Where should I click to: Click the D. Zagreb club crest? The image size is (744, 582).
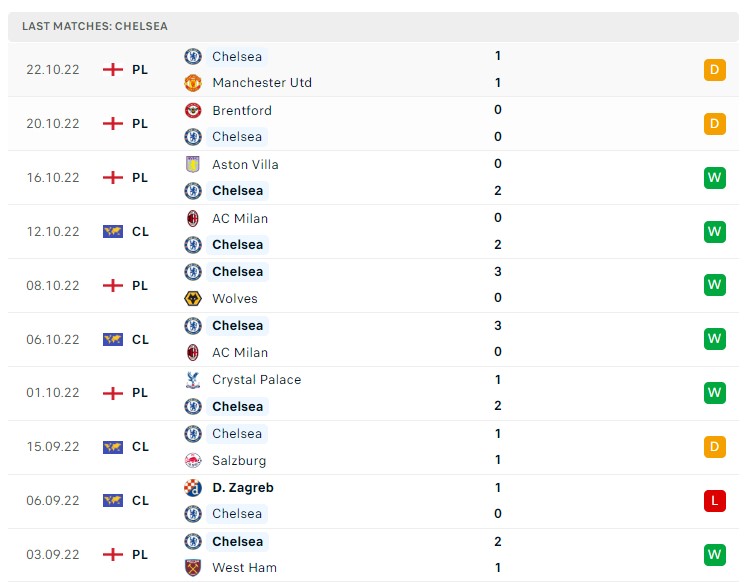(x=193, y=488)
